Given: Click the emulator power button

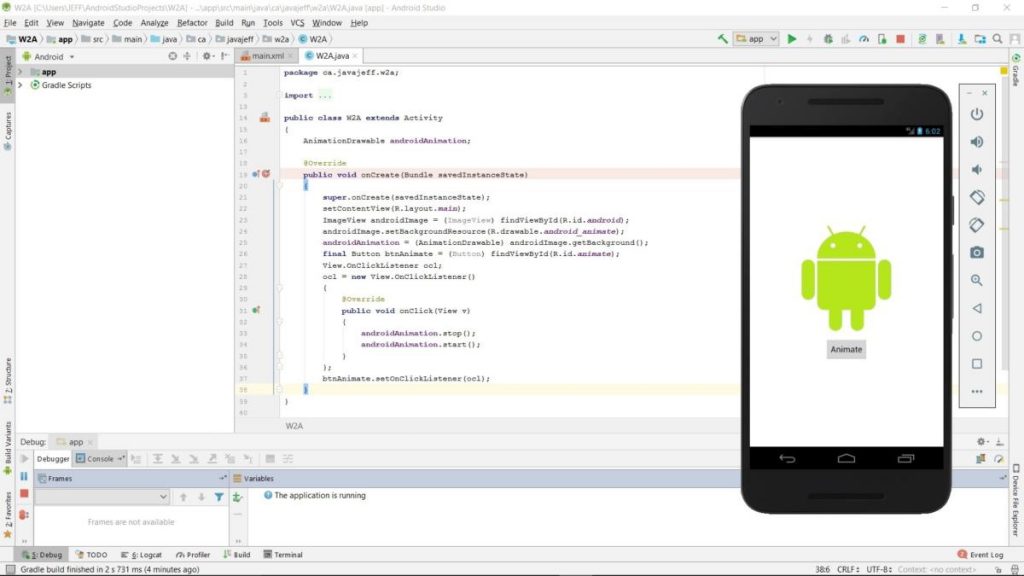Looking at the screenshot, I should (x=976, y=114).
